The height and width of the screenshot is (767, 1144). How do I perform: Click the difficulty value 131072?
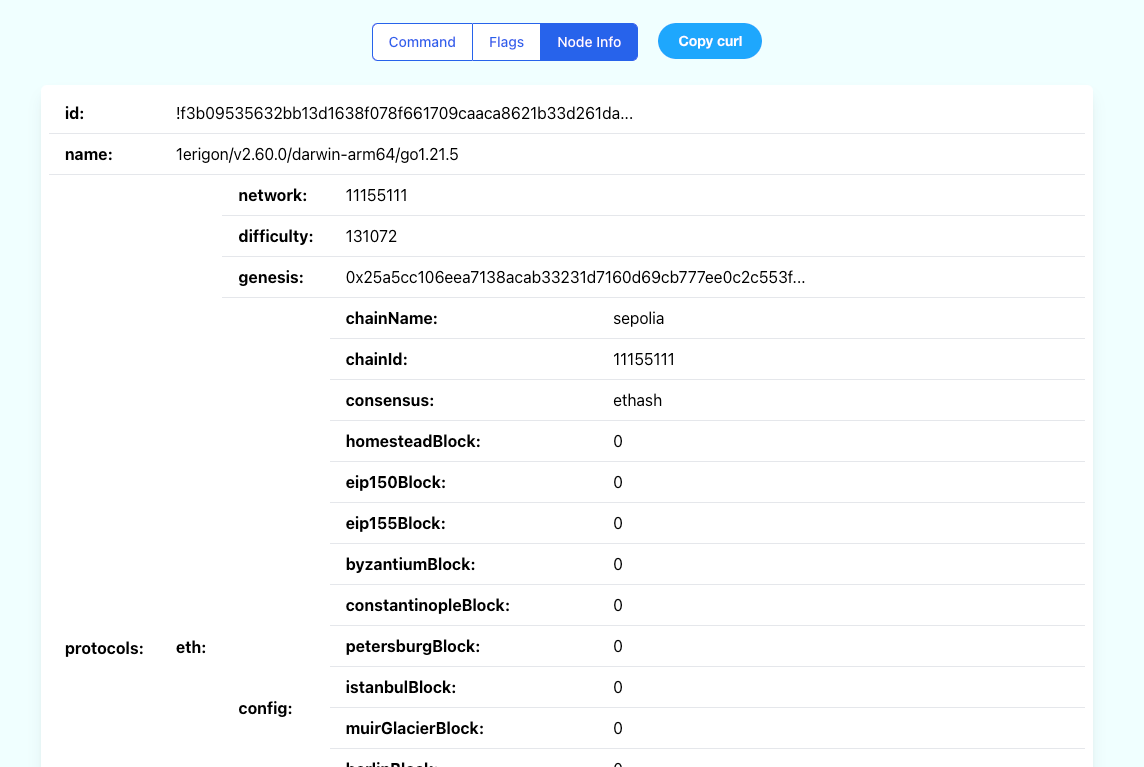coord(371,237)
